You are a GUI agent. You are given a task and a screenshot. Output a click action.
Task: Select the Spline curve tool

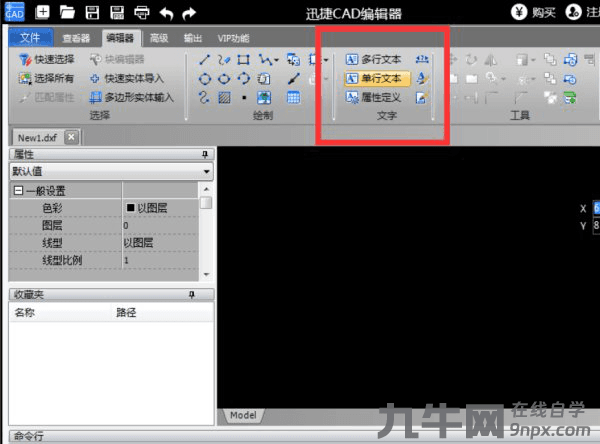[204, 97]
